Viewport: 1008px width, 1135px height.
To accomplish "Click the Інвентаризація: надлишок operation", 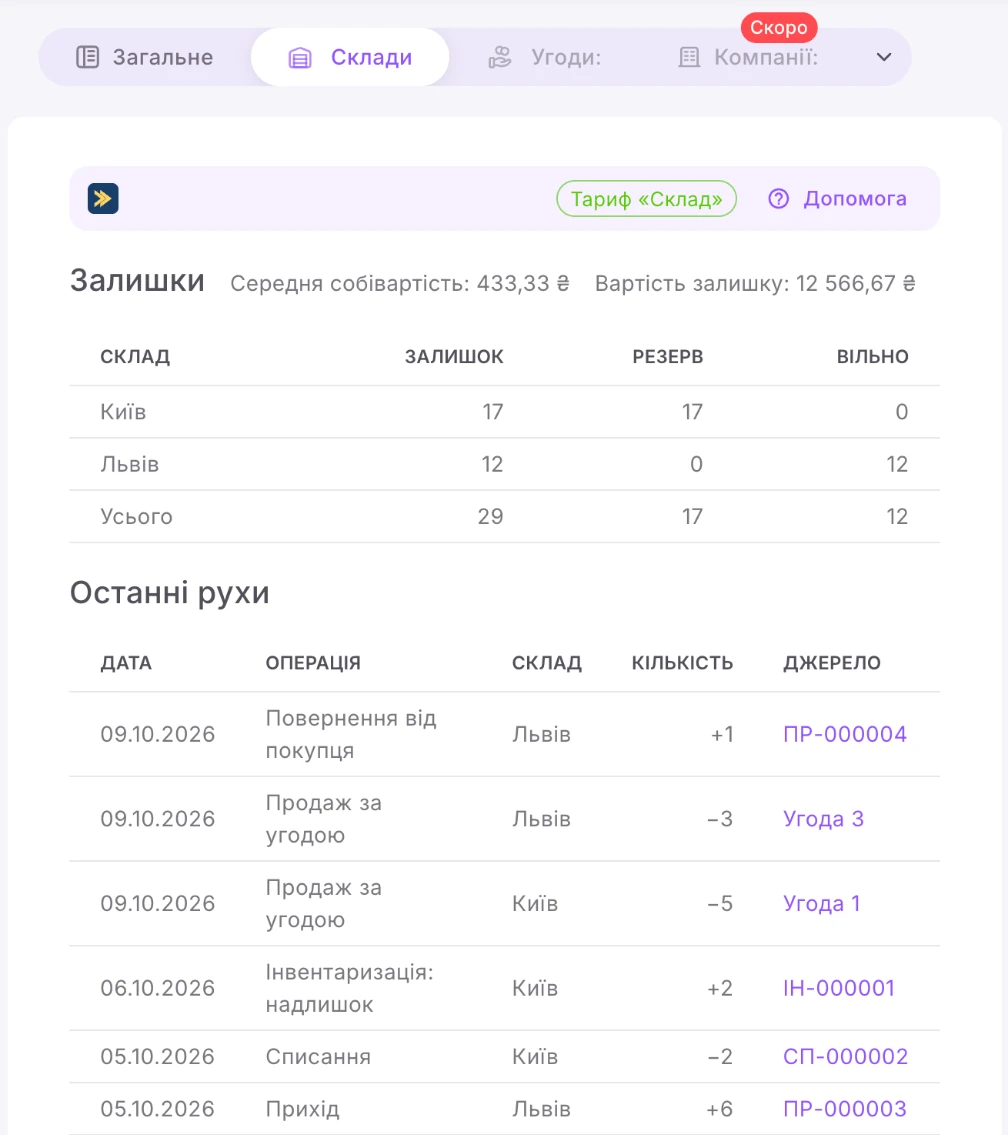I will coord(350,988).
